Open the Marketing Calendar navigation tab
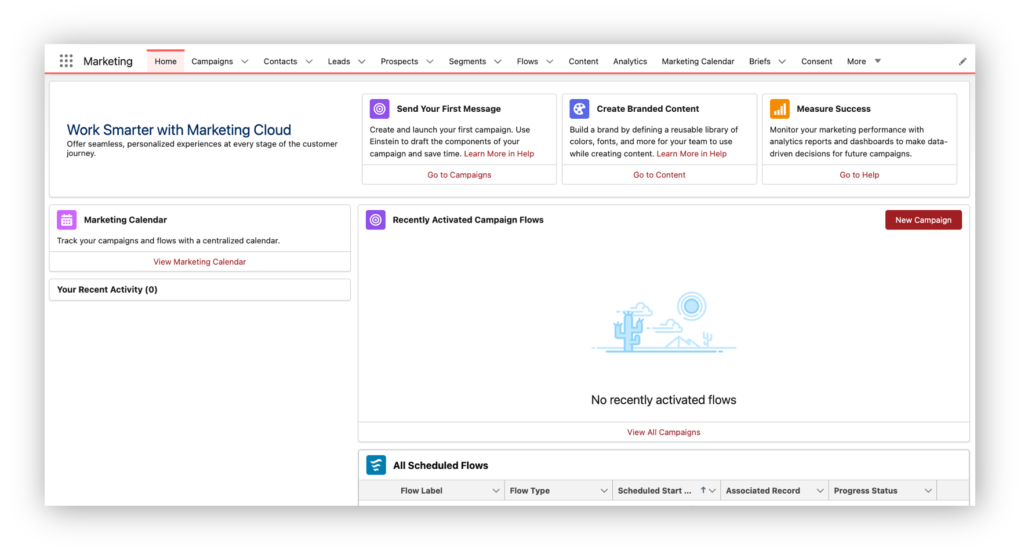 [697, 61]
